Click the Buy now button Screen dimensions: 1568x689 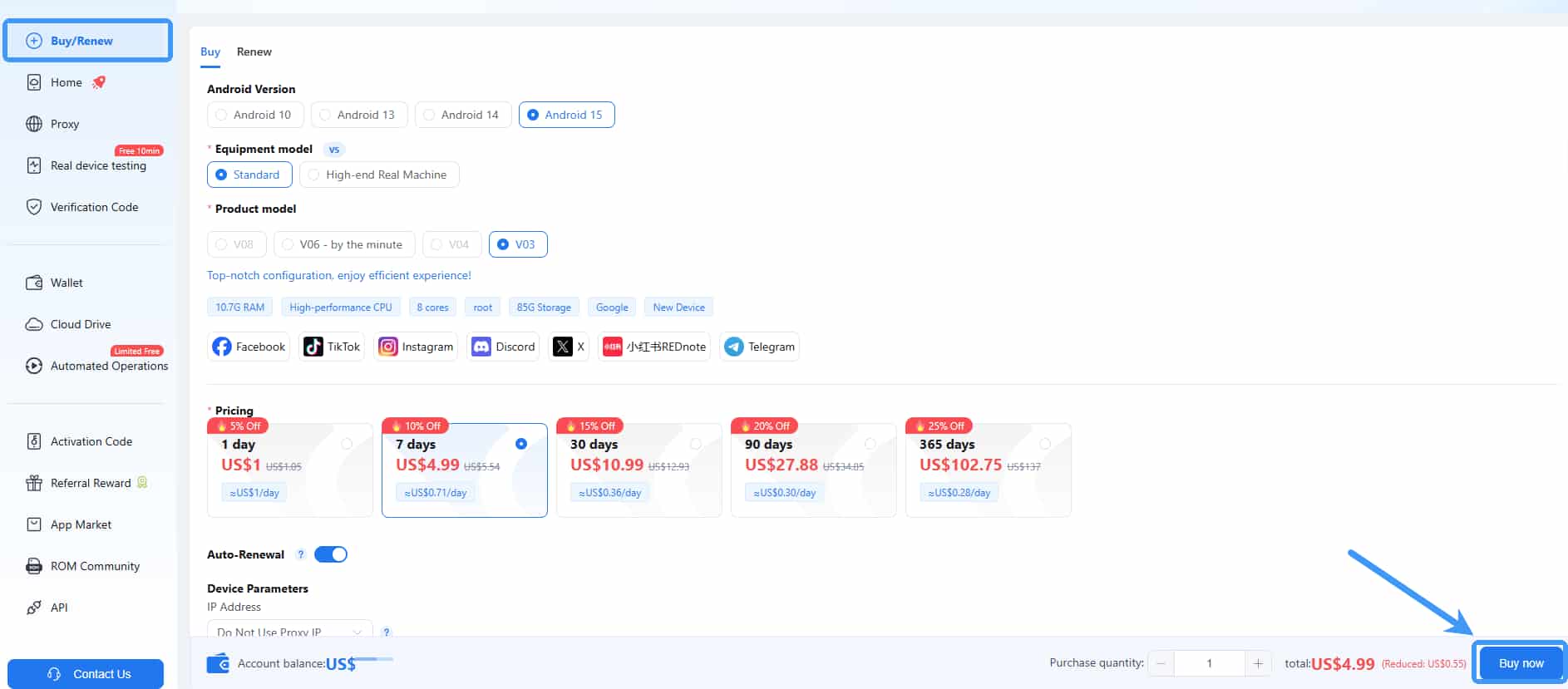(x=1521, y=663)
